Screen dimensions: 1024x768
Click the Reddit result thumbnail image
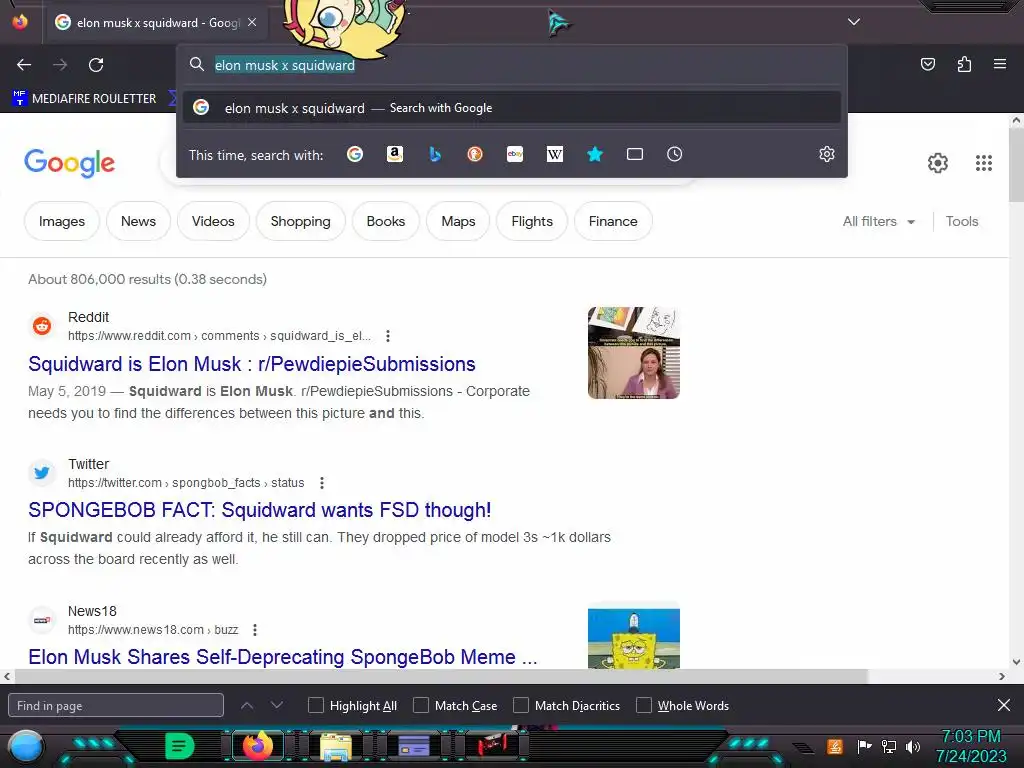[x=633, y=353]
